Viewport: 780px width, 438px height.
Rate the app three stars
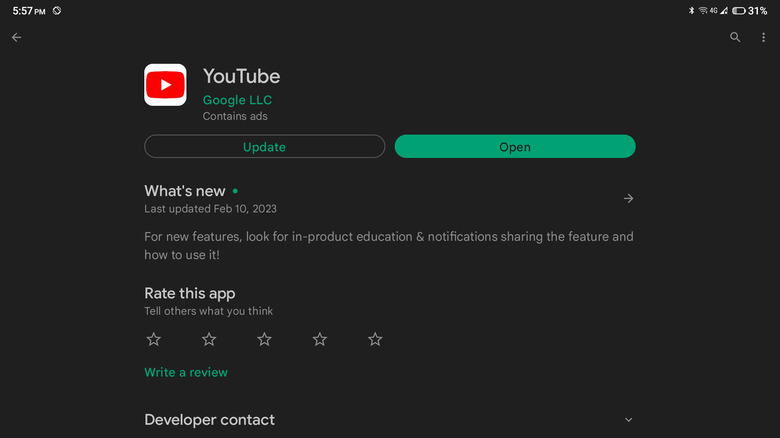click(x=264, y=339)
